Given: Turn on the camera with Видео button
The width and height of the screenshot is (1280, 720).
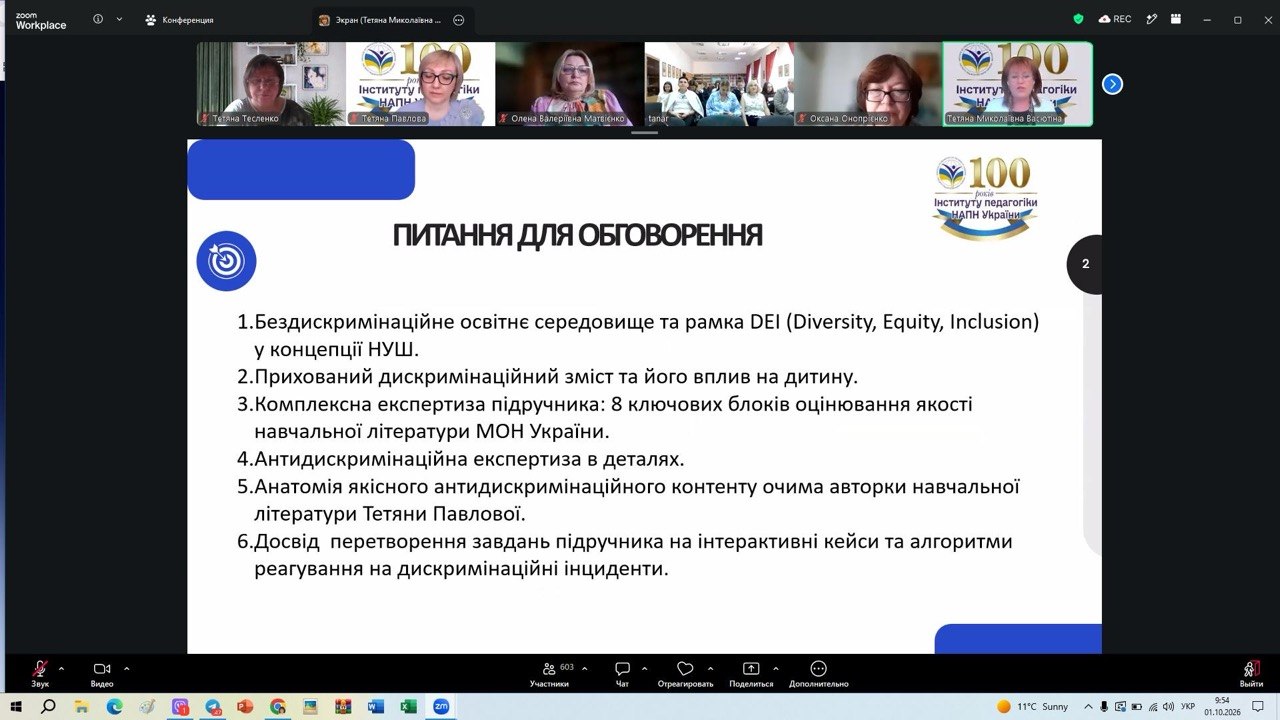Looking at the screenshot, I should pyautogui.click(x=102, y=673).
